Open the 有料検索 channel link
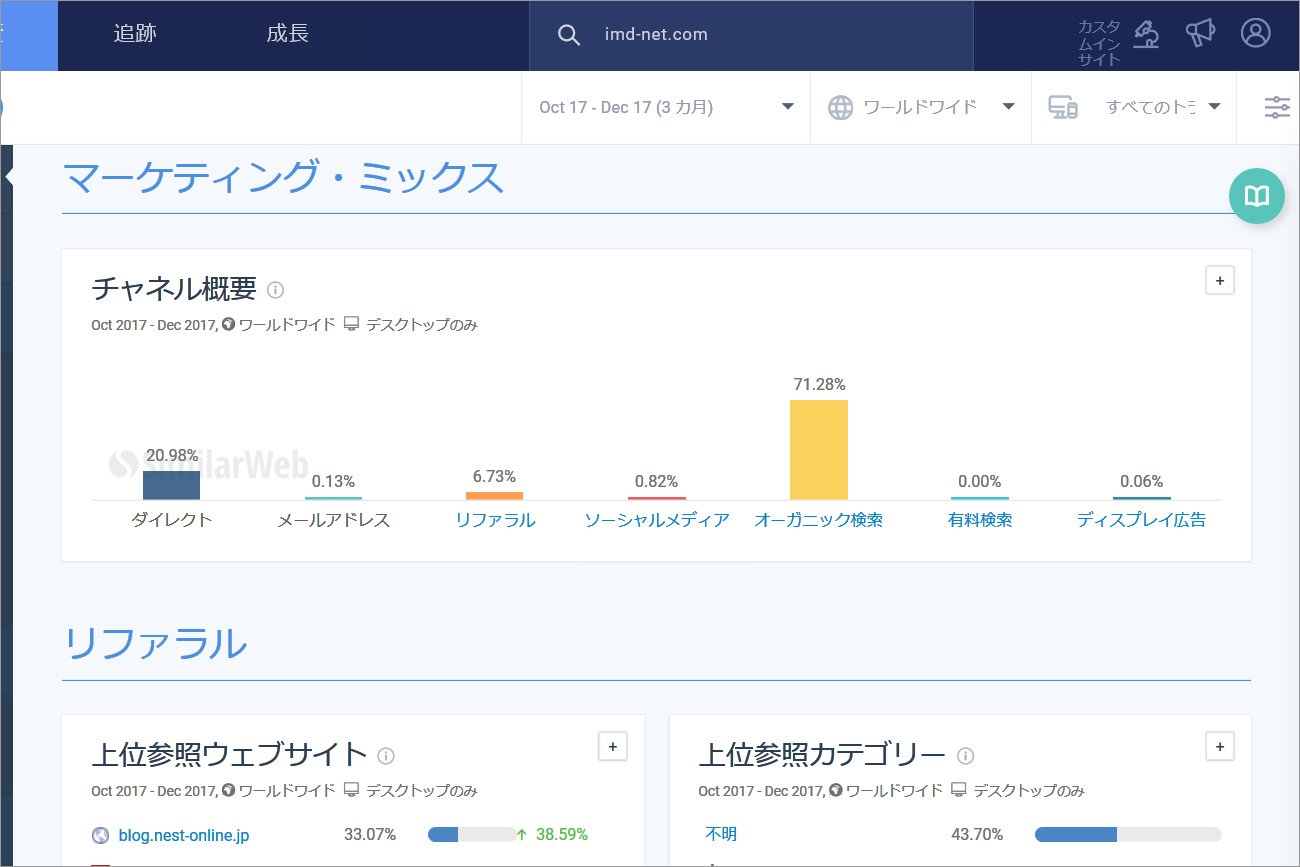Screen dimensions: 1300x867 click(980, 520)
